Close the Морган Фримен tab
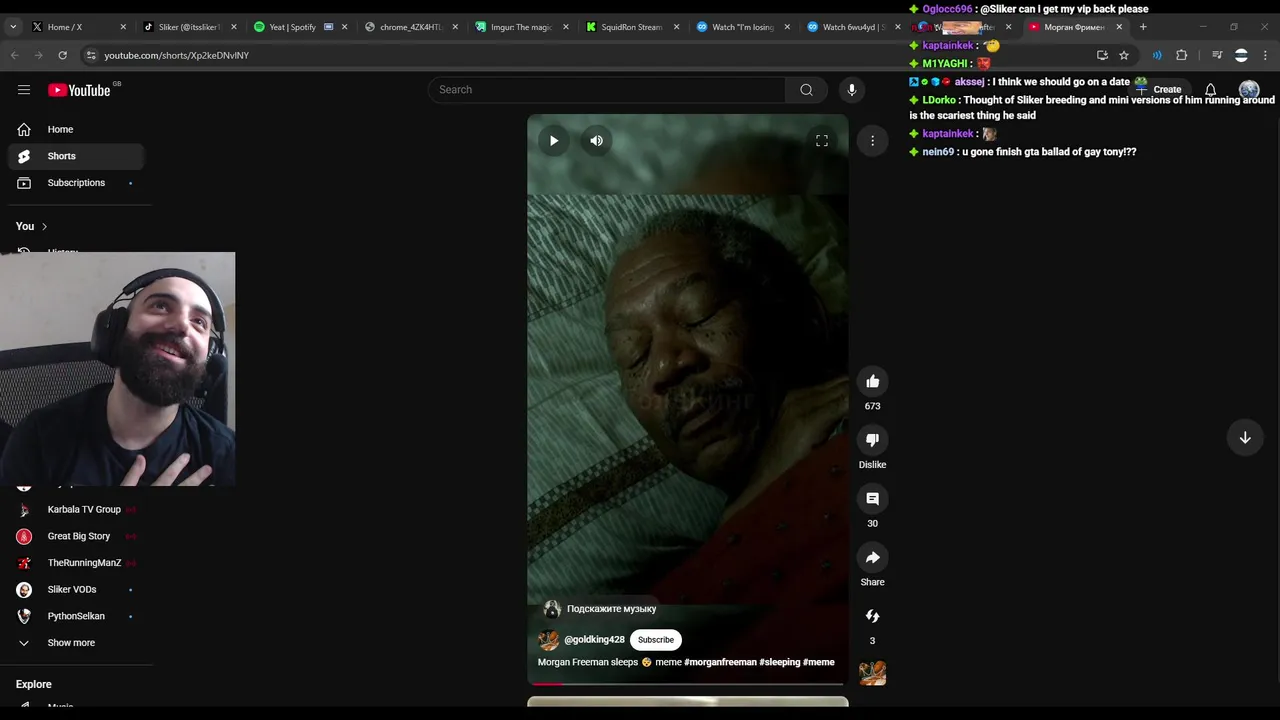 (1119, 27)
